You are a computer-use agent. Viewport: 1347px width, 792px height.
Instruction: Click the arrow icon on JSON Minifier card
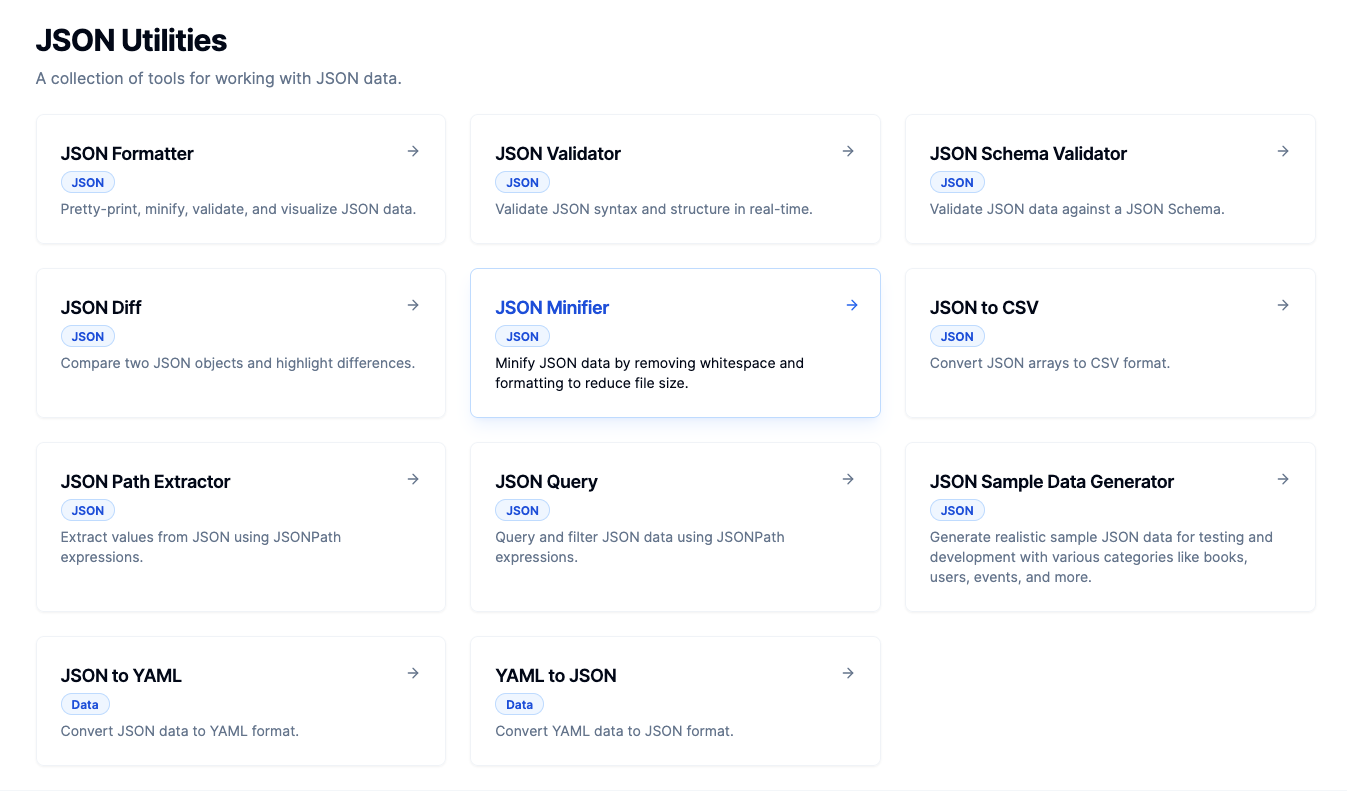852,305
